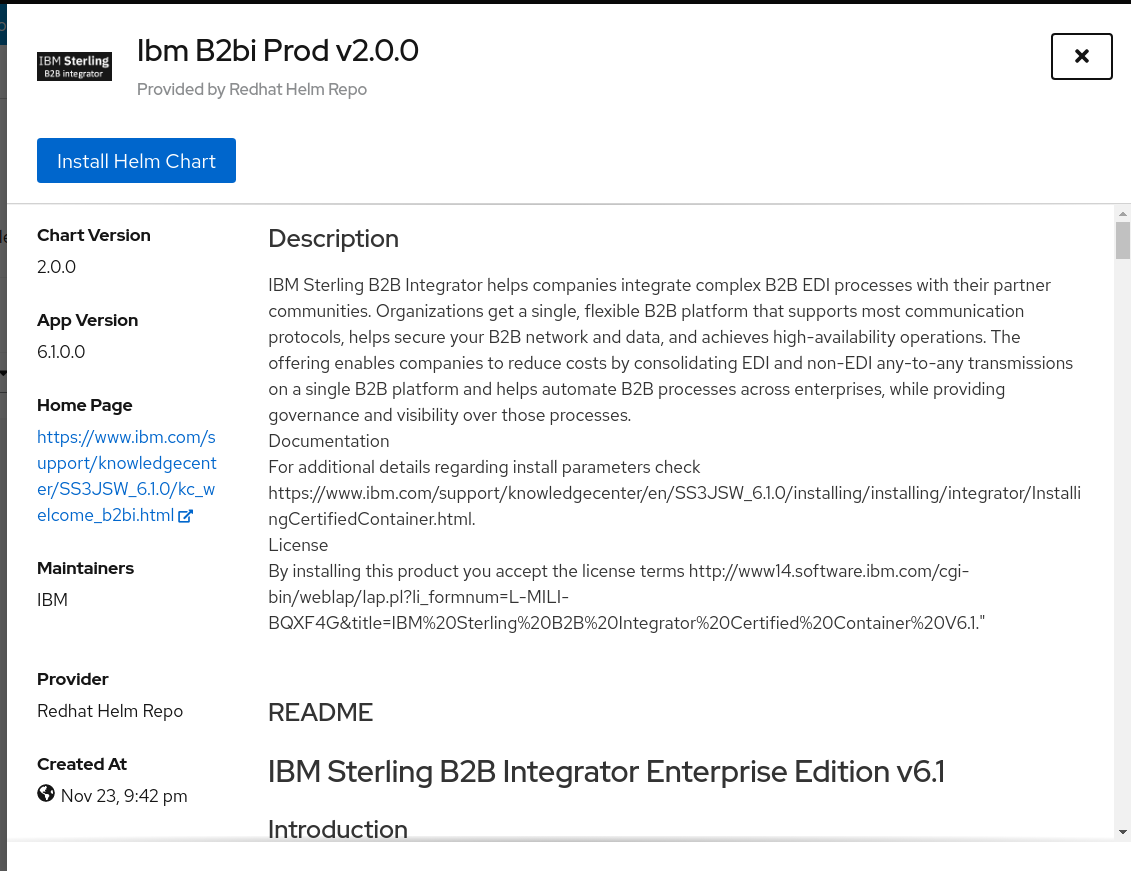Click the IBM Sterling B2B Integrator logo
1131x871 pixels.
click(74, 66)
